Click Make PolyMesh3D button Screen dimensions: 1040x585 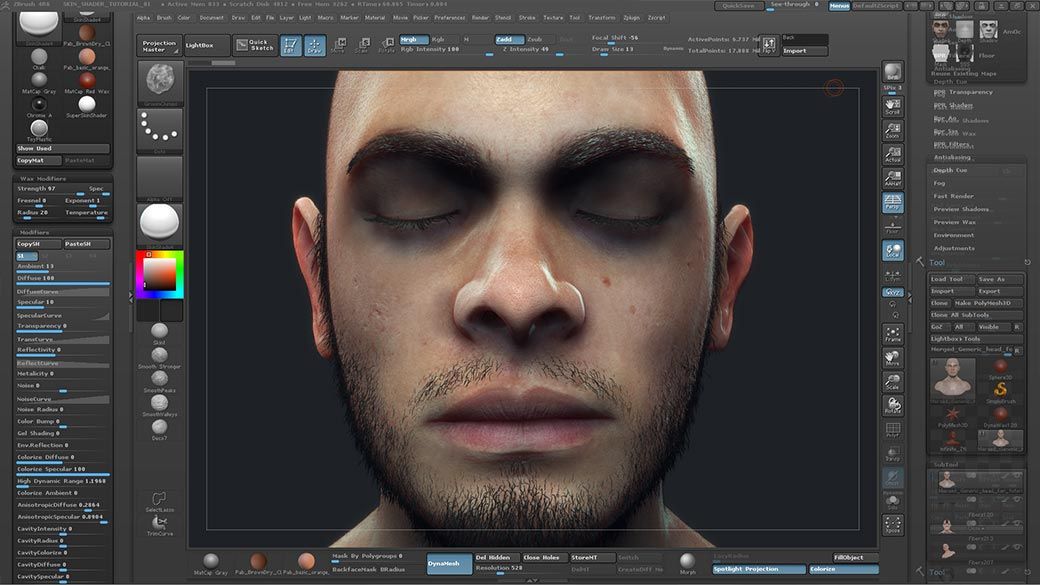tap(987, 303)
